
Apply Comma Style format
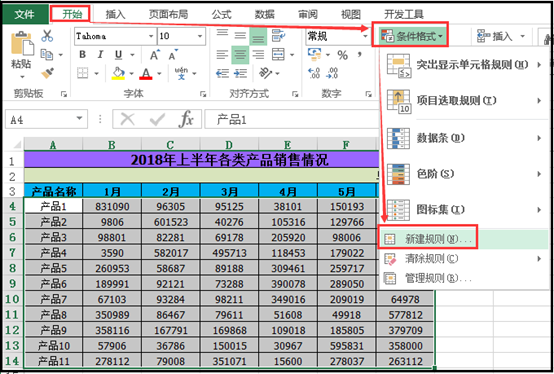(360, 55)
